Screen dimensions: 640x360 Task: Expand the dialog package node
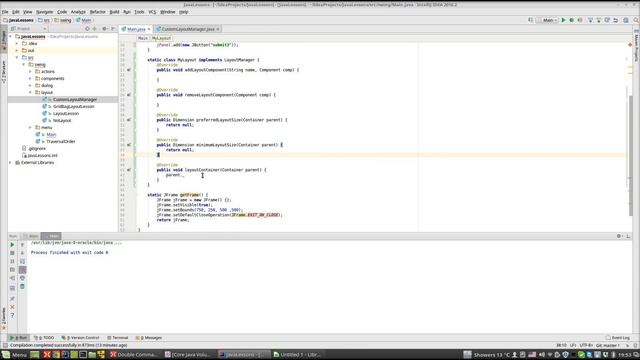point(30,85)
